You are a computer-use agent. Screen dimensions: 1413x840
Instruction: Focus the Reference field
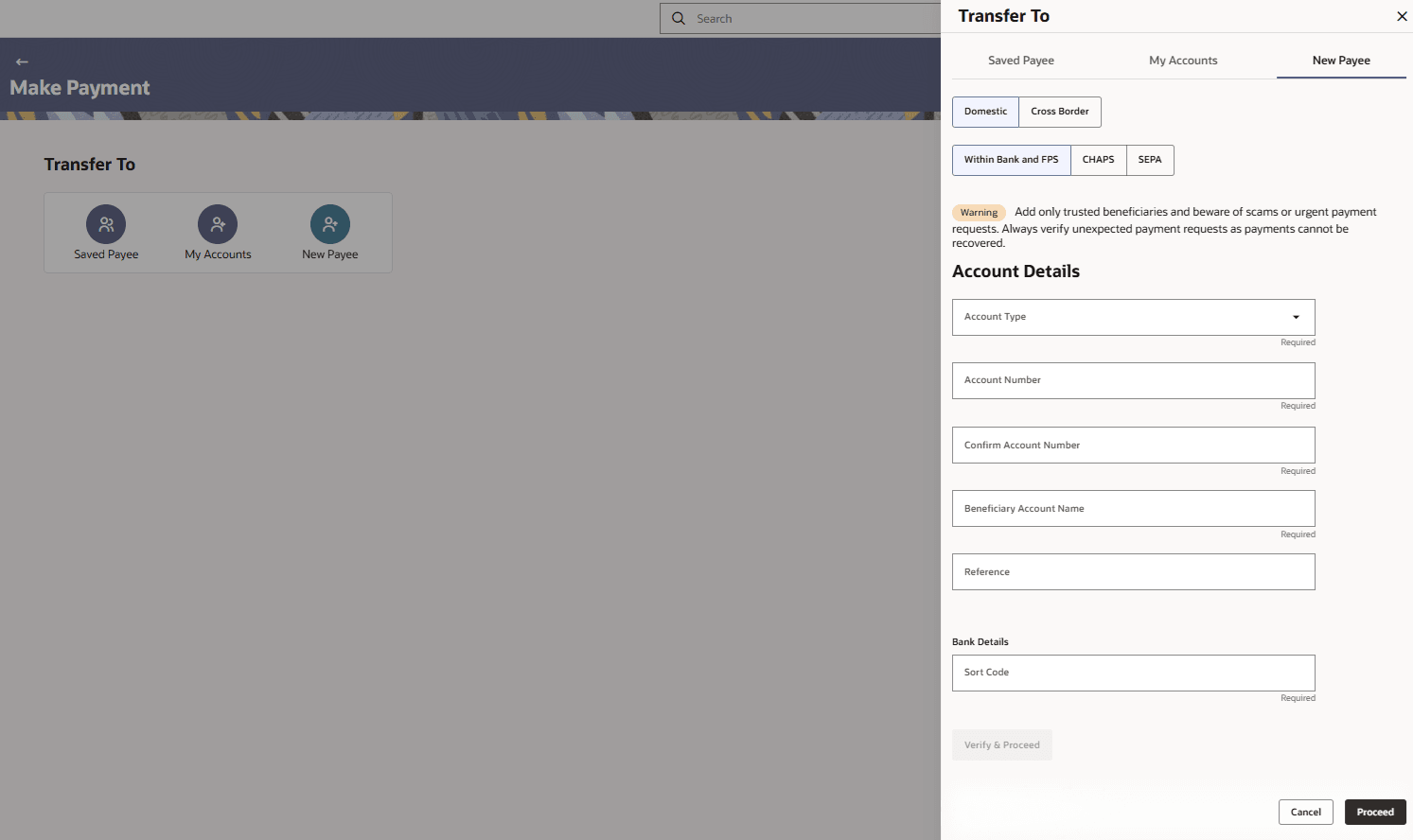(x=1133, y=571)
